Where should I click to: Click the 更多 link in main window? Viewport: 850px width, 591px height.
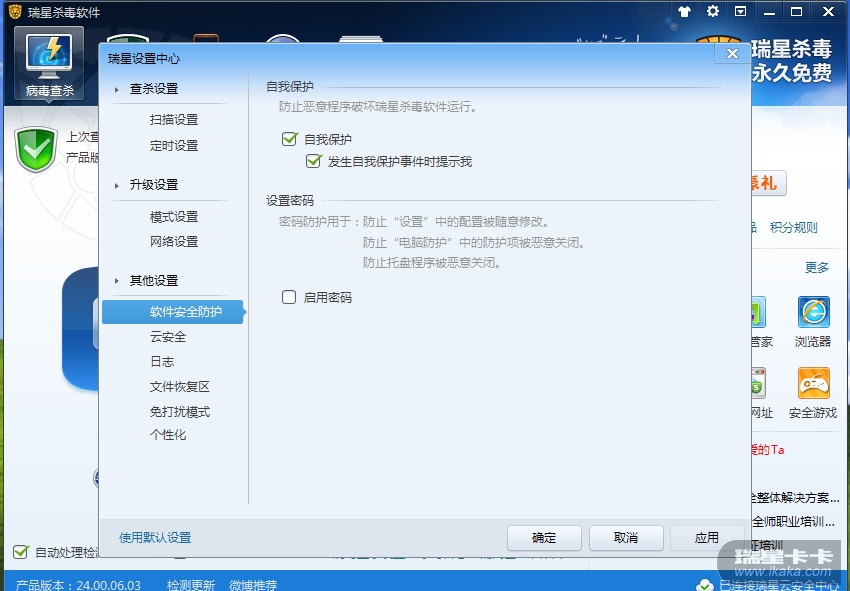817,267
